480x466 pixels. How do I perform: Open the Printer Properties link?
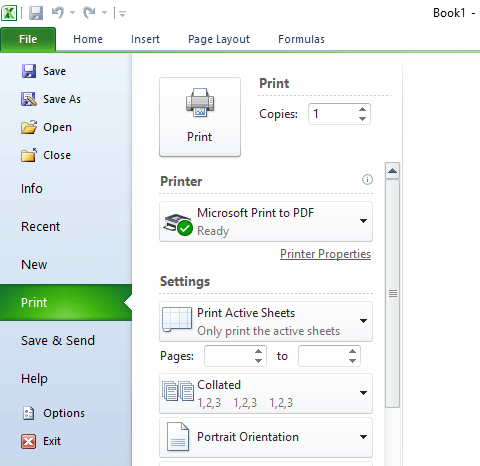[x=325, y=254]
